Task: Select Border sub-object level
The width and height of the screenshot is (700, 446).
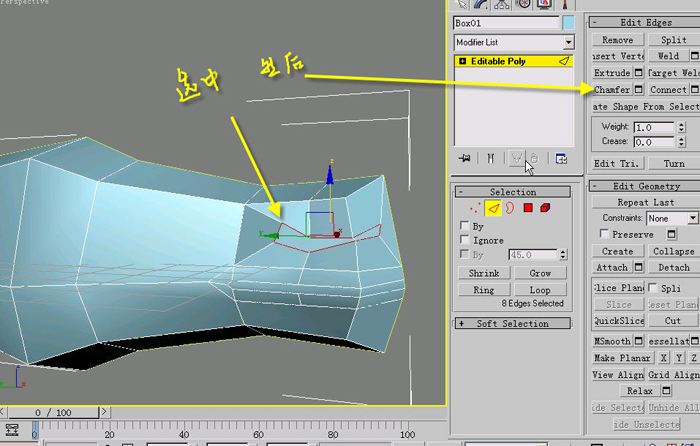Action: click(510, 208)
